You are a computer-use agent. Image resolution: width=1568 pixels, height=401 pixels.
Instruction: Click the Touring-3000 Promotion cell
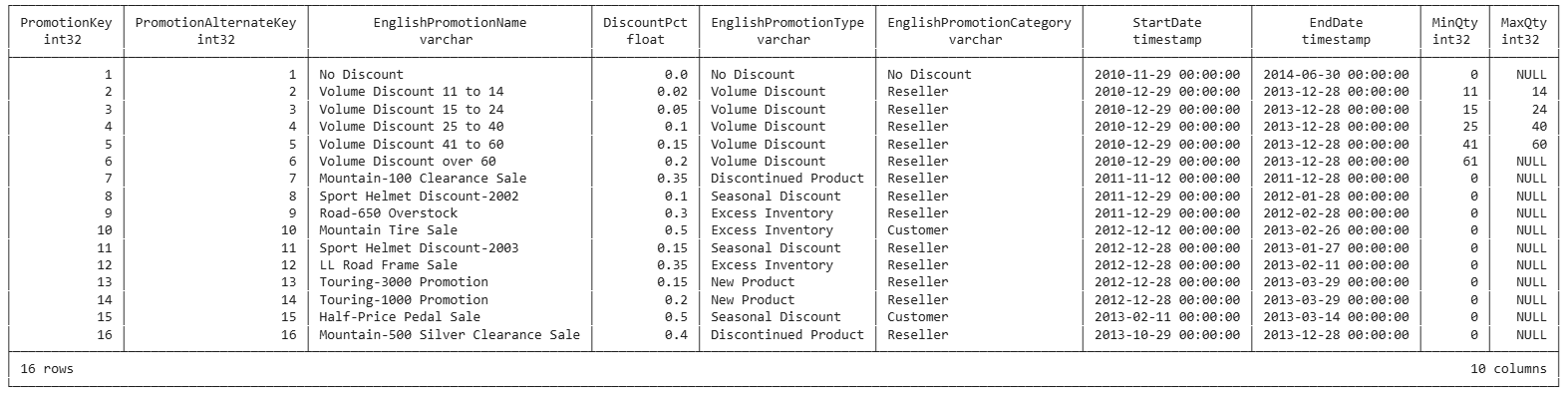point(403,282)
